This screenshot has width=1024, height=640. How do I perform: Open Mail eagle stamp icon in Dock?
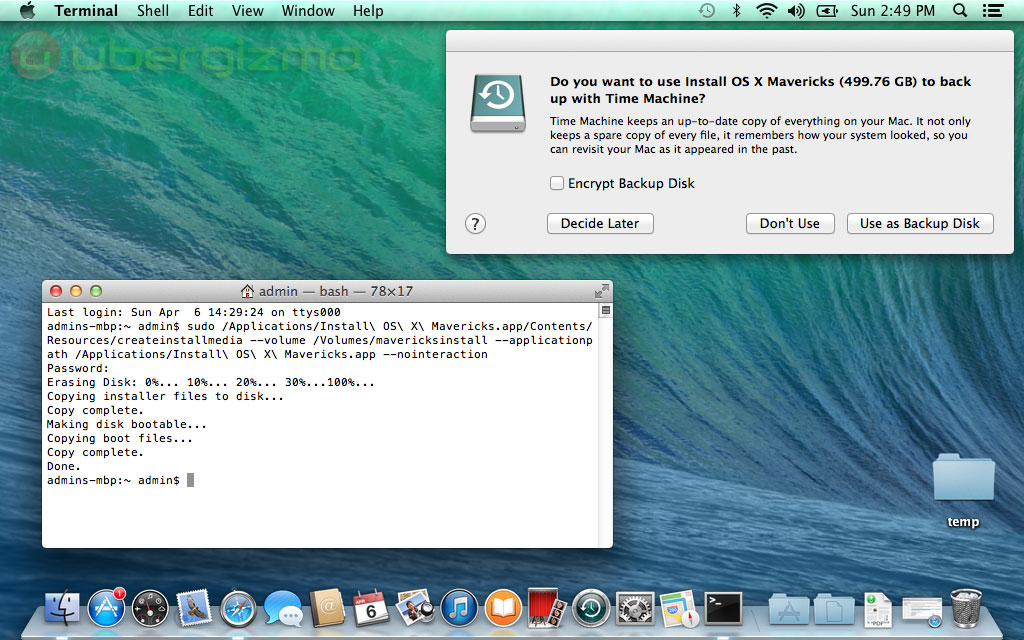(194, 608)
